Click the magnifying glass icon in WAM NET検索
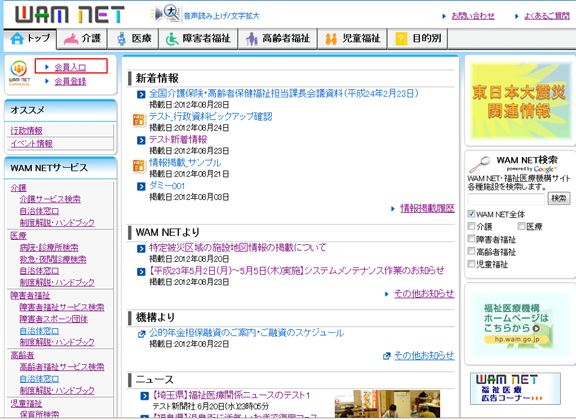This screenshot has width=576, height=420. click(x=480, y=164)
